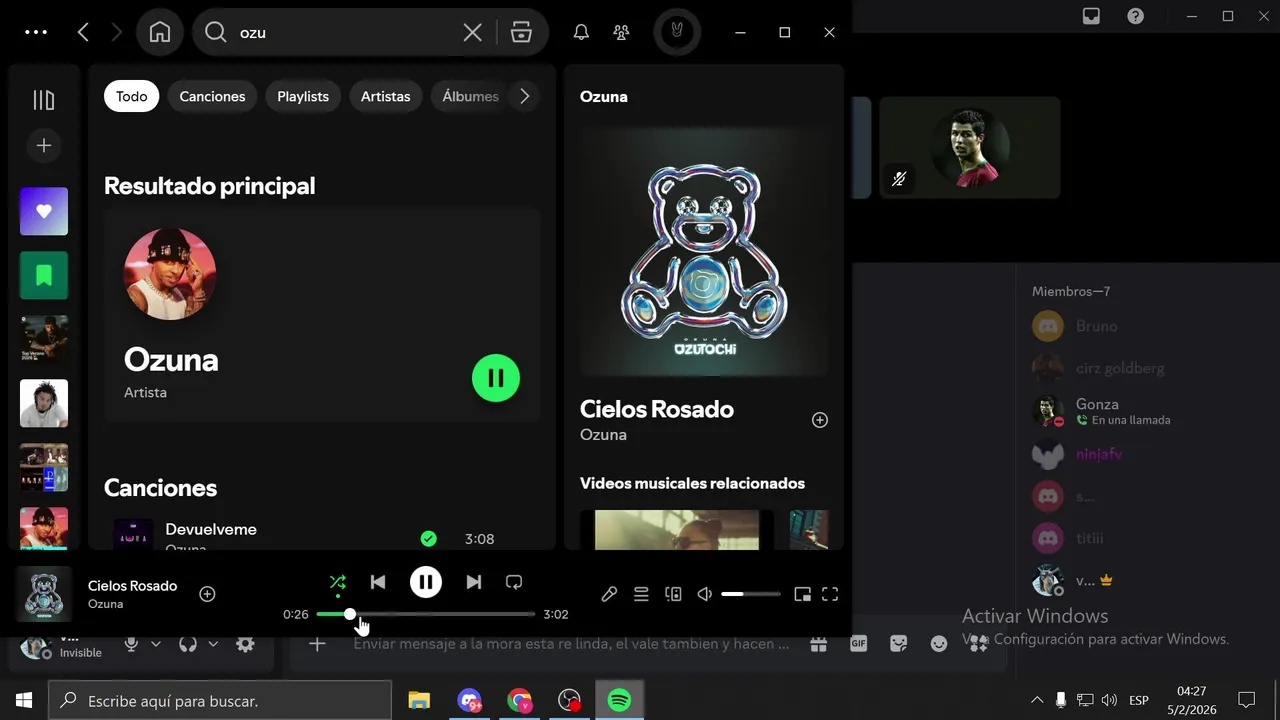
Task: Toggle Discord microphone mute
Action: [131, 645]
